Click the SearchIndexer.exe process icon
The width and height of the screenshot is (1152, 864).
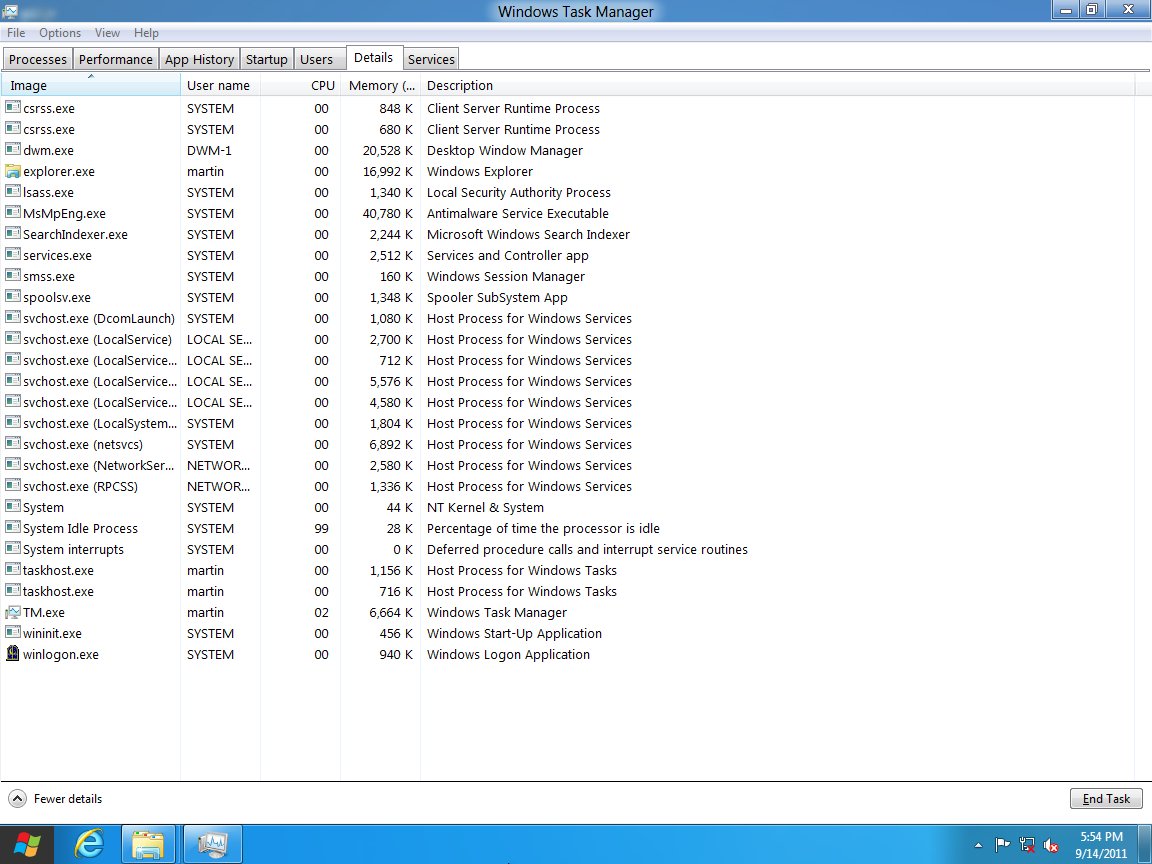click(12, 234)
